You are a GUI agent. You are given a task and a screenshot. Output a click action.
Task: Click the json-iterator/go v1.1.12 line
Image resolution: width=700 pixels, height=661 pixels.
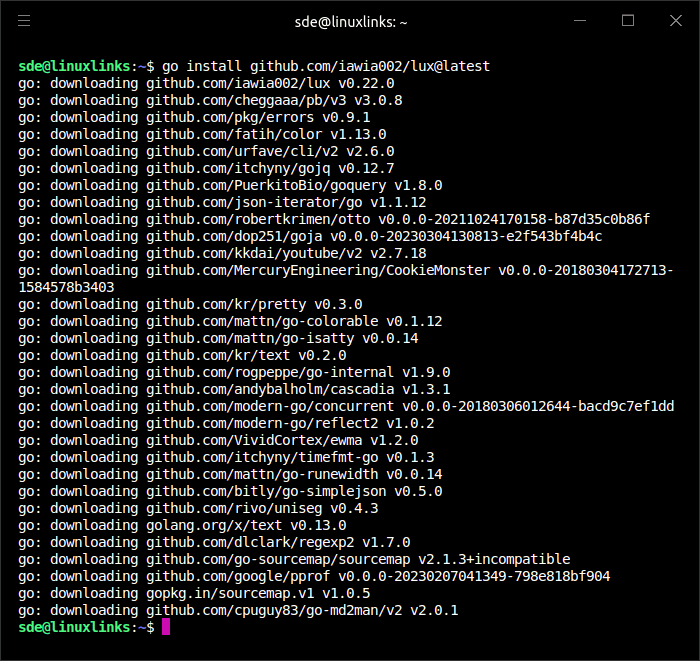[222, 202]
